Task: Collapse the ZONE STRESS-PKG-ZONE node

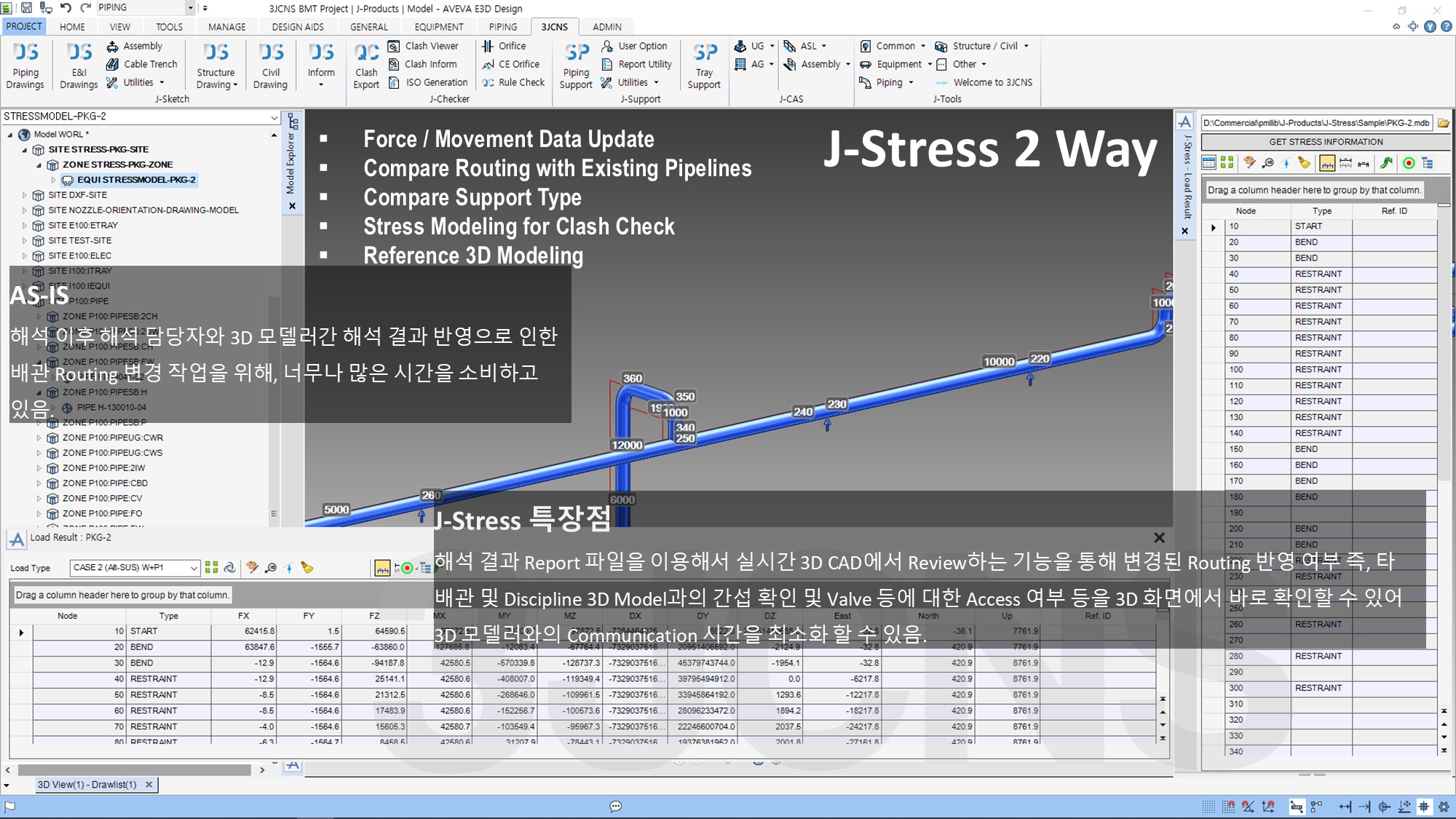Action: tap(39, 165)
